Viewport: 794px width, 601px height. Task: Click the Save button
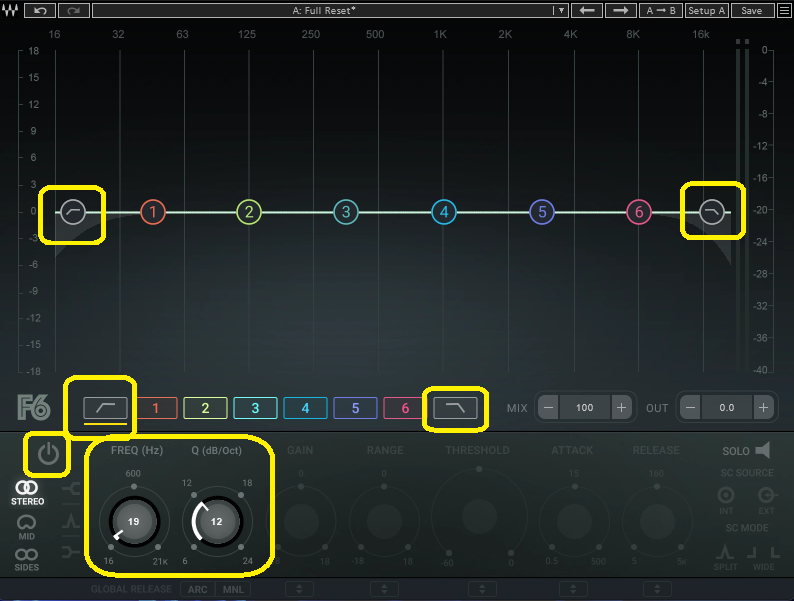[752, 10]
